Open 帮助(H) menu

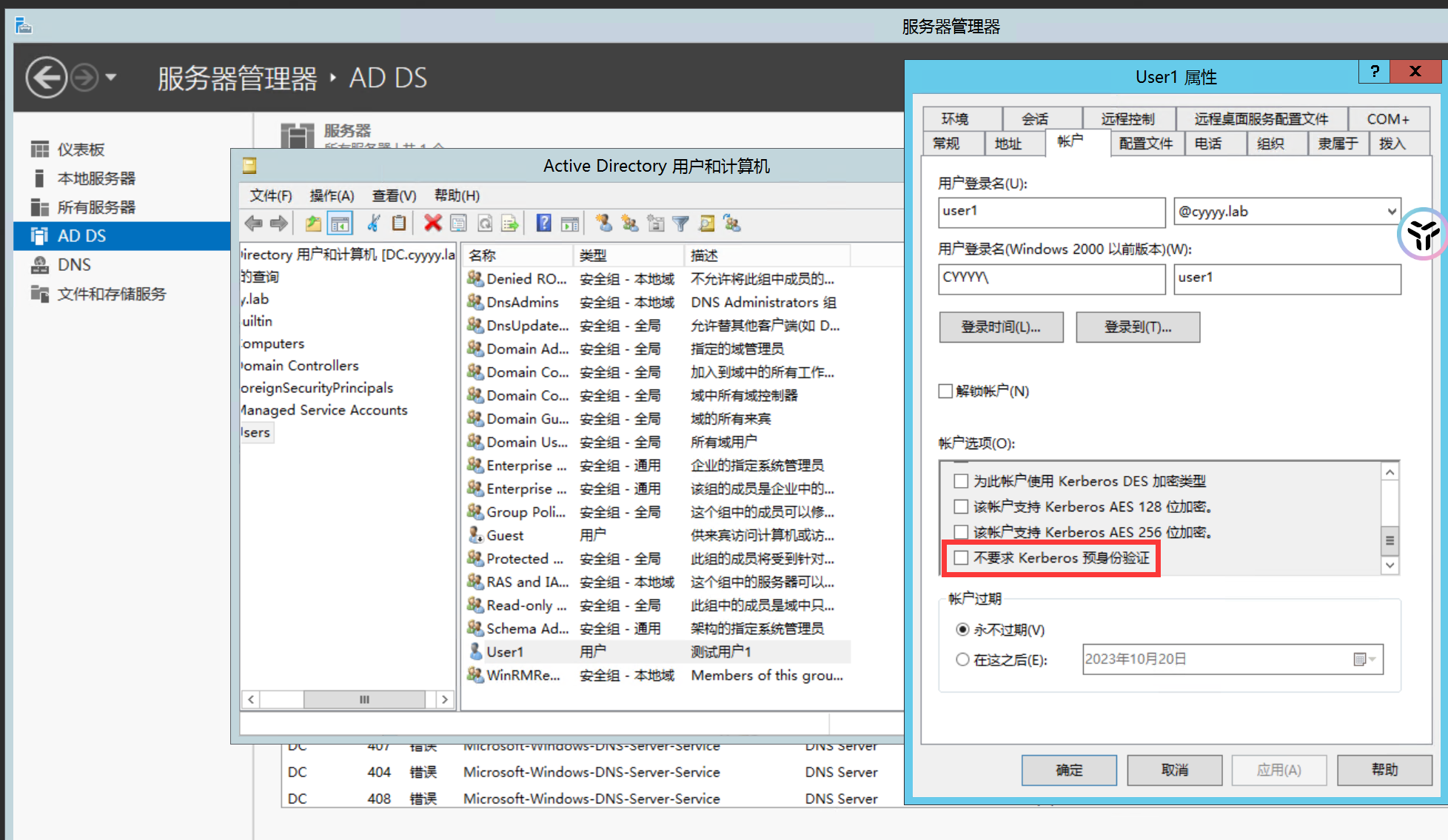(457, 195)
